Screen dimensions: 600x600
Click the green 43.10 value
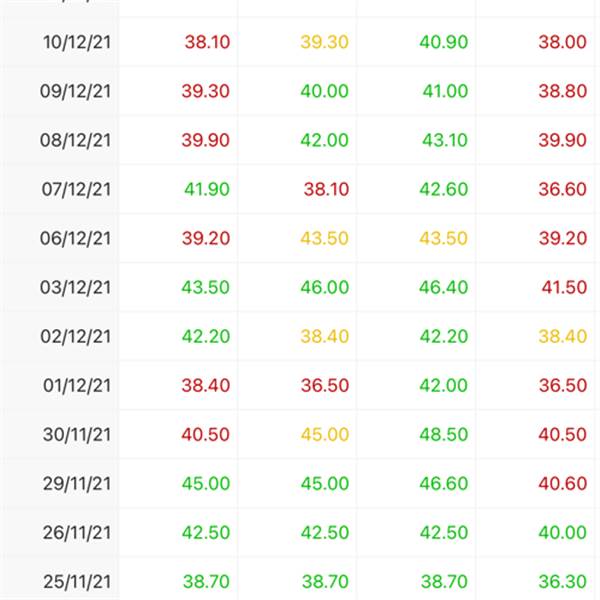click(445, 140)
